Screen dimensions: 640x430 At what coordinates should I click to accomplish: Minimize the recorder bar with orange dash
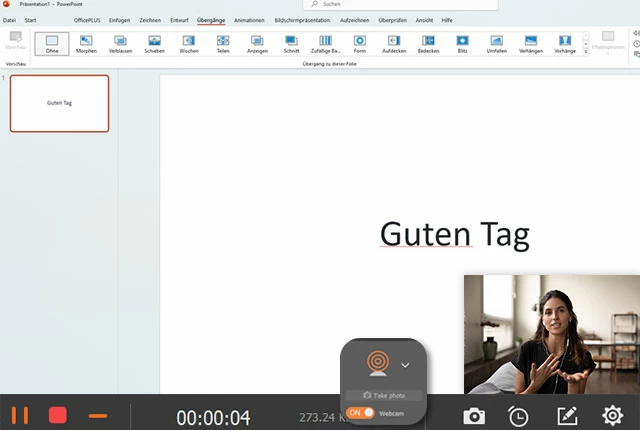pyautogui.click(x=98, y=416)
